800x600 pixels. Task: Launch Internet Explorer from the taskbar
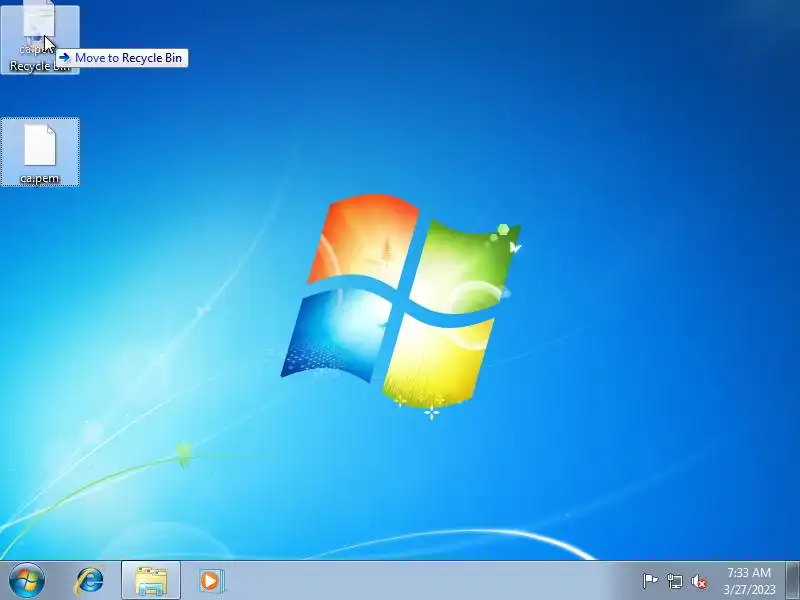coord(90,581)
